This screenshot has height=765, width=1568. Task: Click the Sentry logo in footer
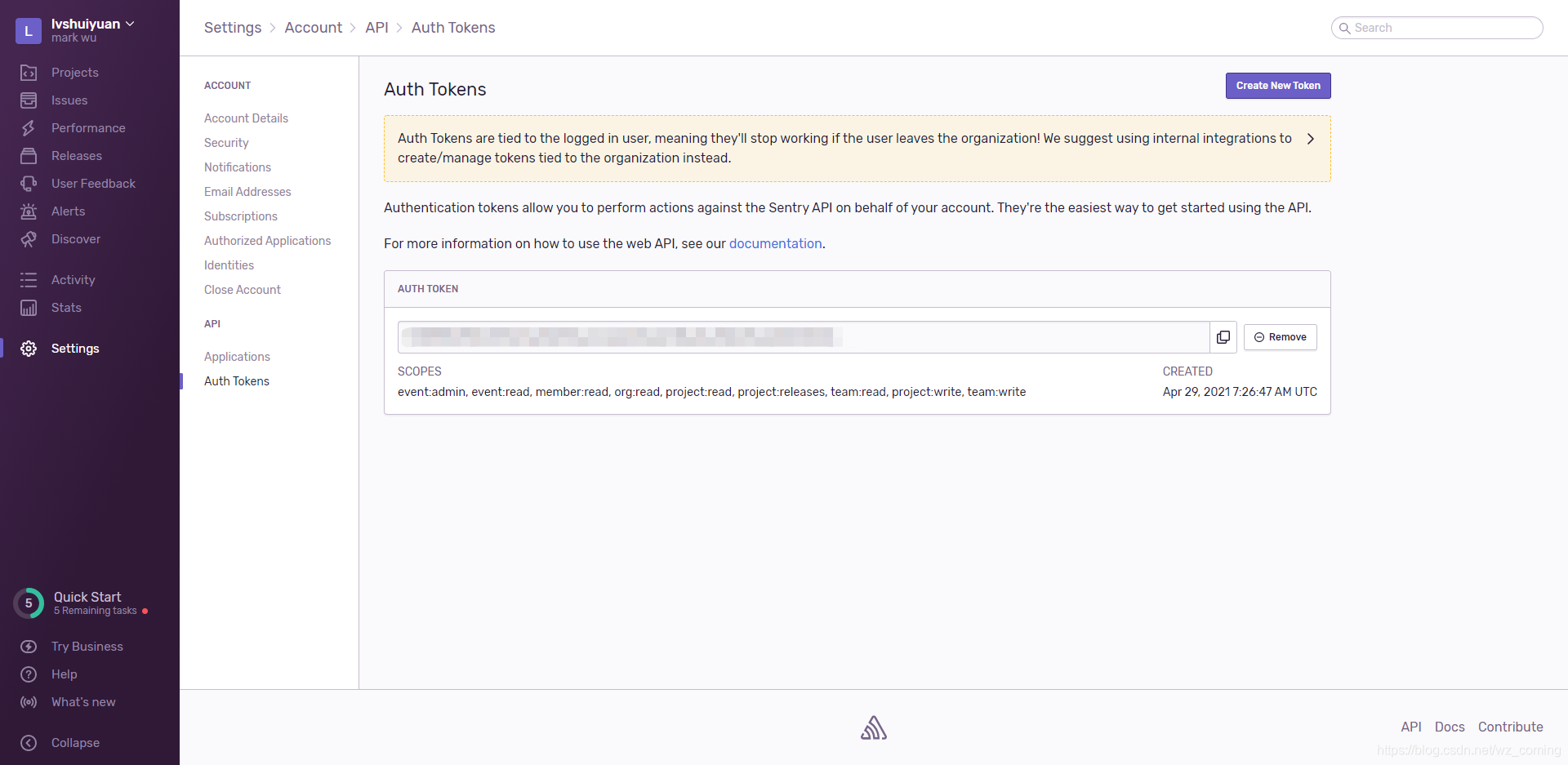tap(874, 727)
